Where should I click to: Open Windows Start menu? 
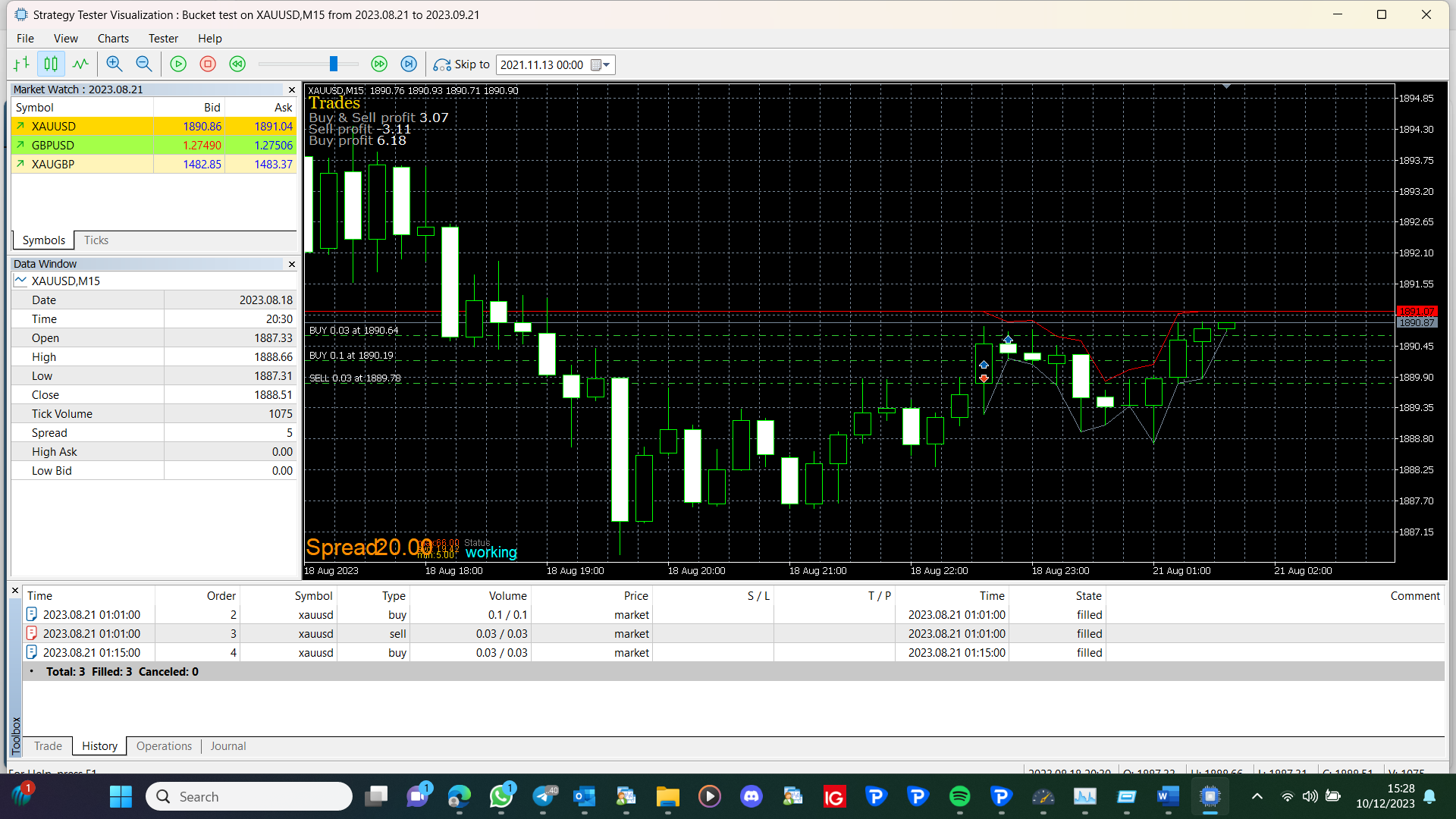coord(121,796)
